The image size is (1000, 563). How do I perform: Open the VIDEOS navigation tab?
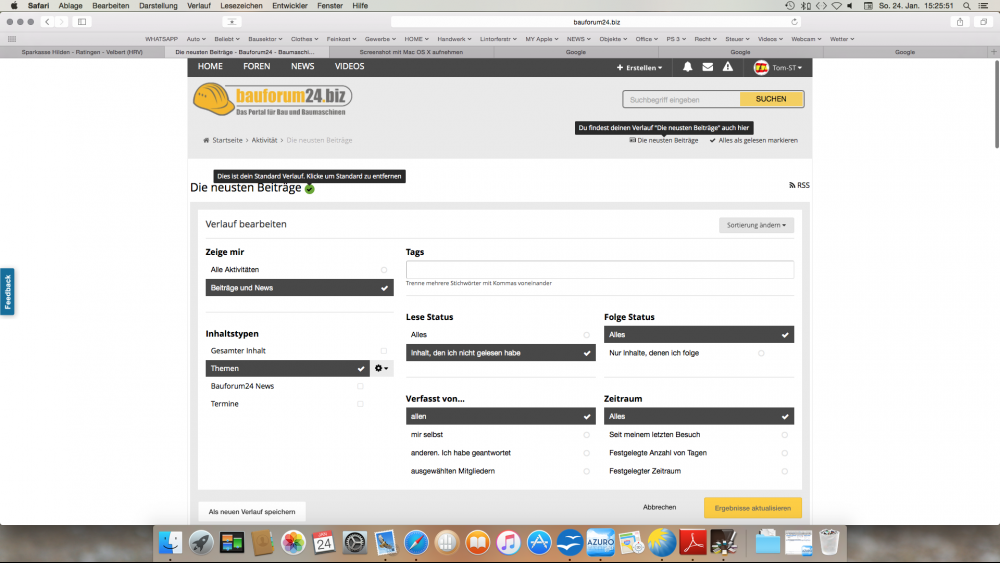349,66
